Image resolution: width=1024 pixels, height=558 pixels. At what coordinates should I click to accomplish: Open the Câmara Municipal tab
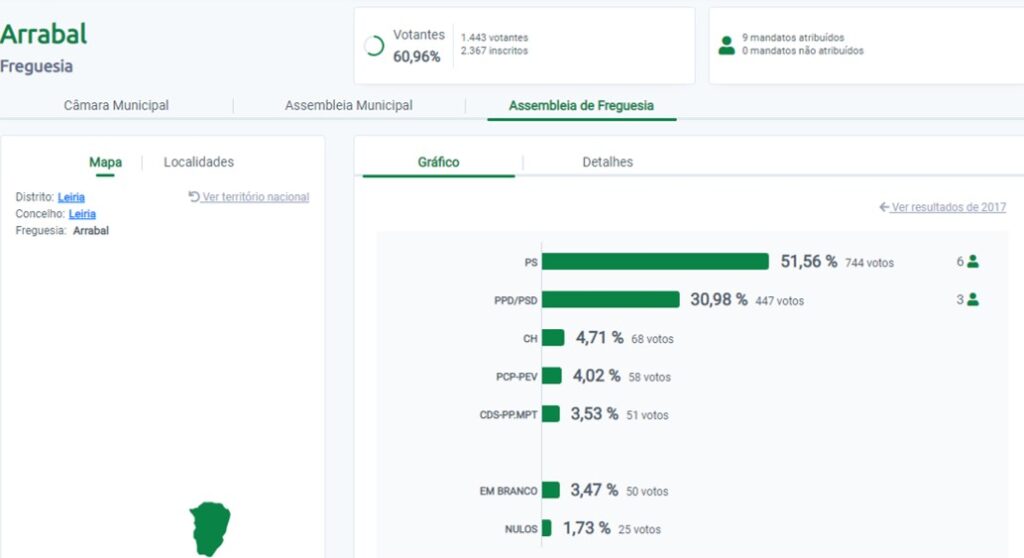pos(116,105)
